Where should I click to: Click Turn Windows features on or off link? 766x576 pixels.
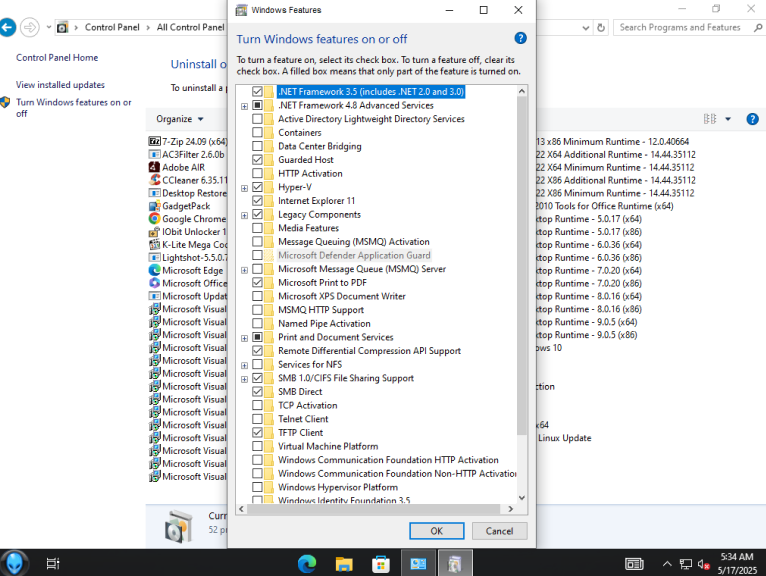73,107
